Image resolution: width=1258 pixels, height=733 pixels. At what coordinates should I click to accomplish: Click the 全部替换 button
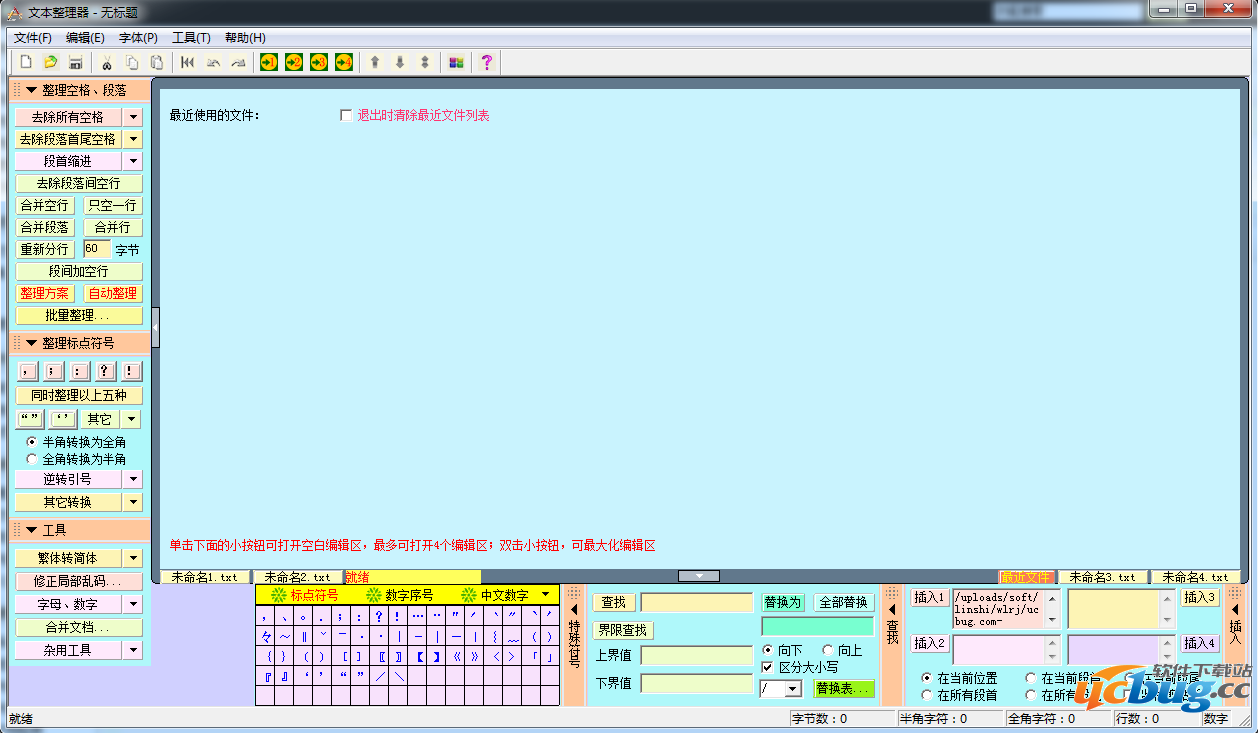844,603
